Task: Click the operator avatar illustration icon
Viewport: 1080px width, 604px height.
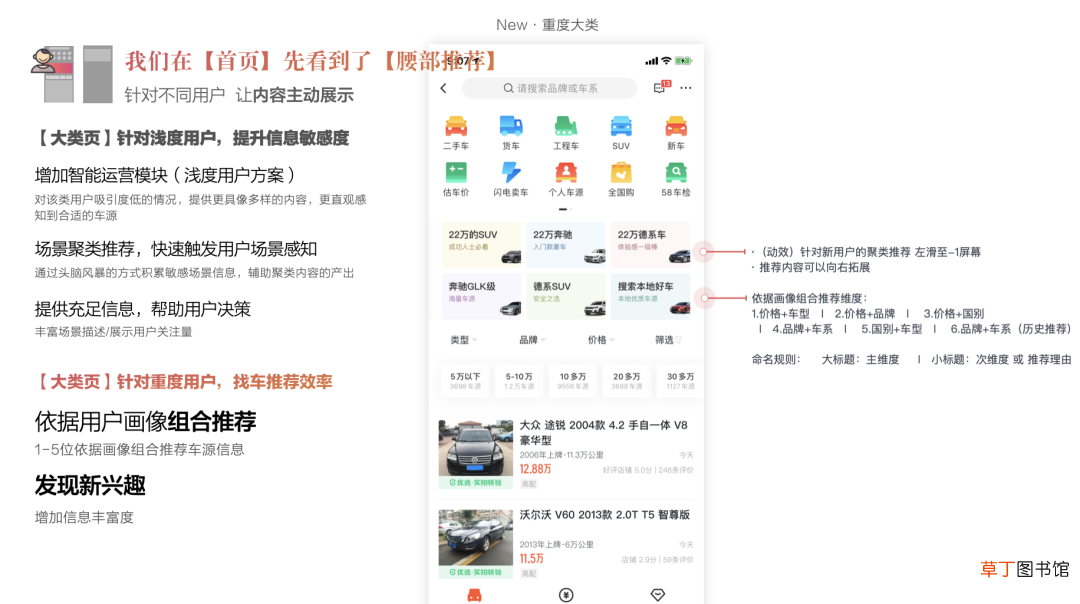Action: tap(43, 60)
